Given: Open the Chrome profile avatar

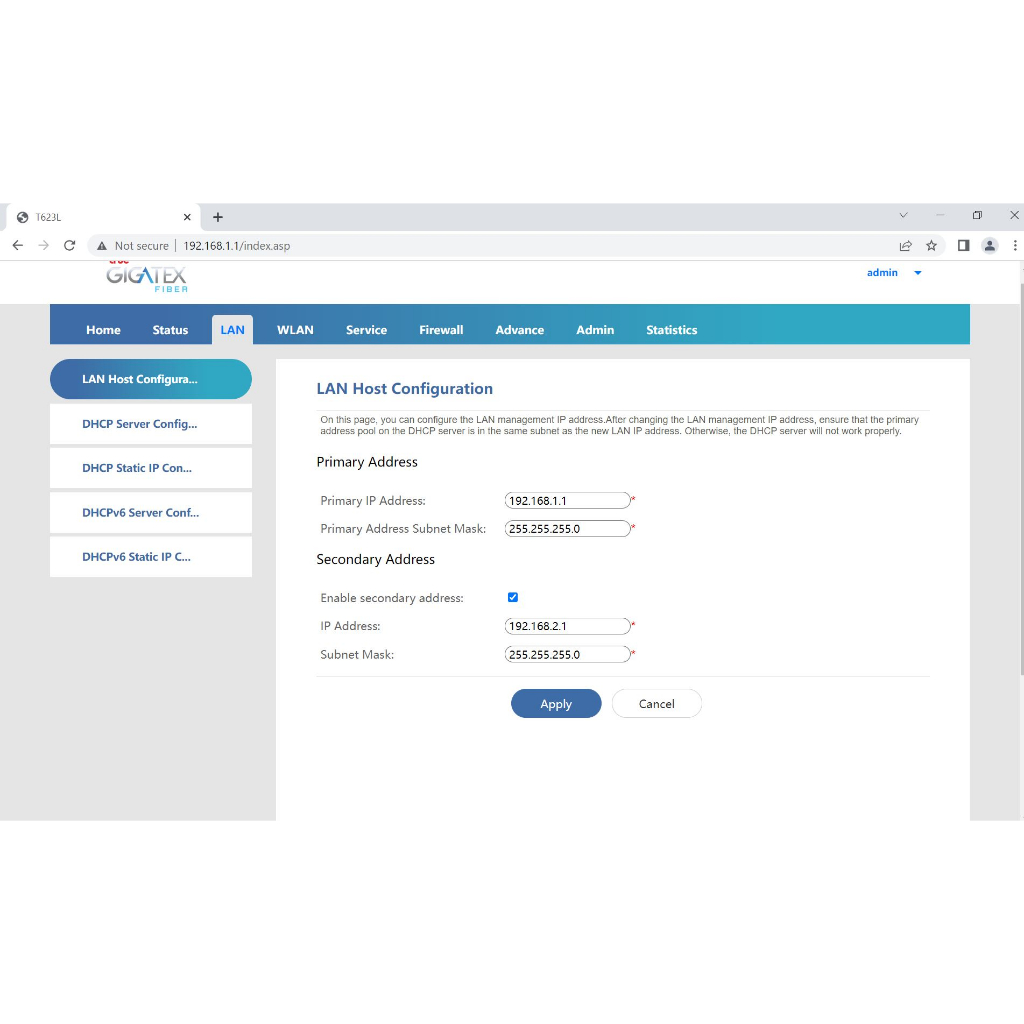Looking at the screenshot, I should [989, 245].
